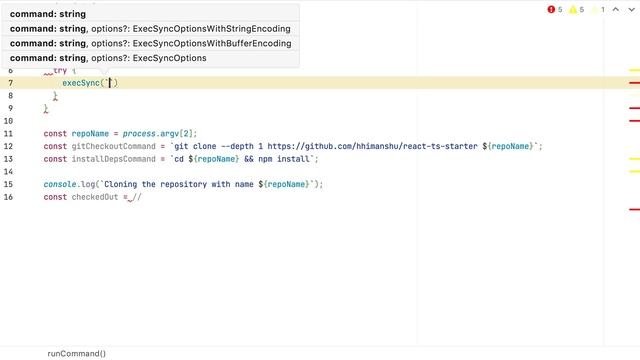Click console.log on line 15
The image size is (640, 360).
tap(69, 184)
